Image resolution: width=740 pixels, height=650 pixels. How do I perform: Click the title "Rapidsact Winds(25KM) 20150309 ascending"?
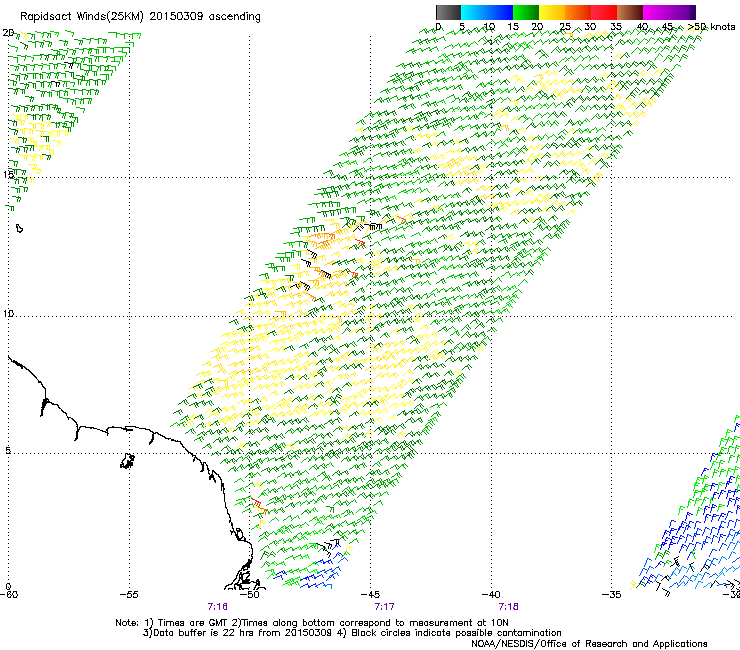[x=140, y=17]
